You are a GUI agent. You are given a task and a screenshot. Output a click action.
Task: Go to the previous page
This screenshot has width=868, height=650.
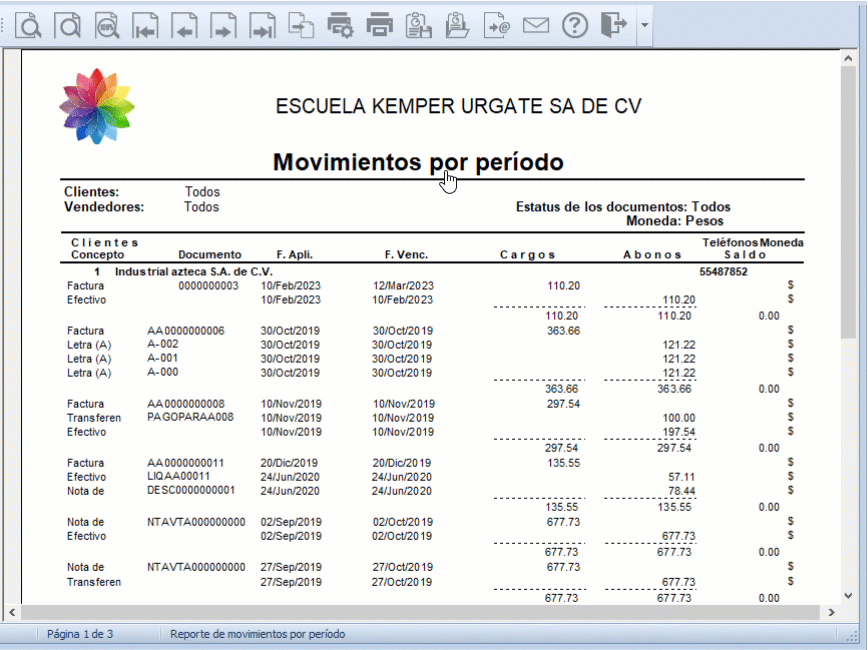[184, 25]
